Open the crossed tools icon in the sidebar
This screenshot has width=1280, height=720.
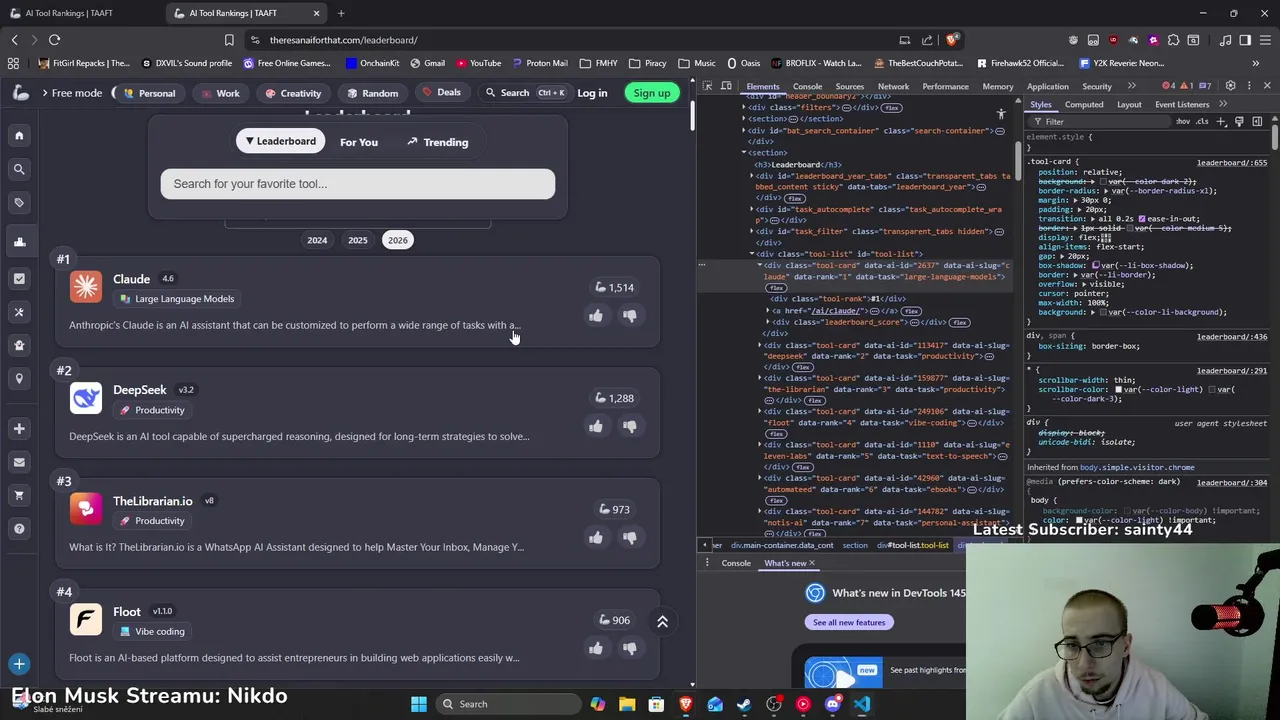click(19, 312)
